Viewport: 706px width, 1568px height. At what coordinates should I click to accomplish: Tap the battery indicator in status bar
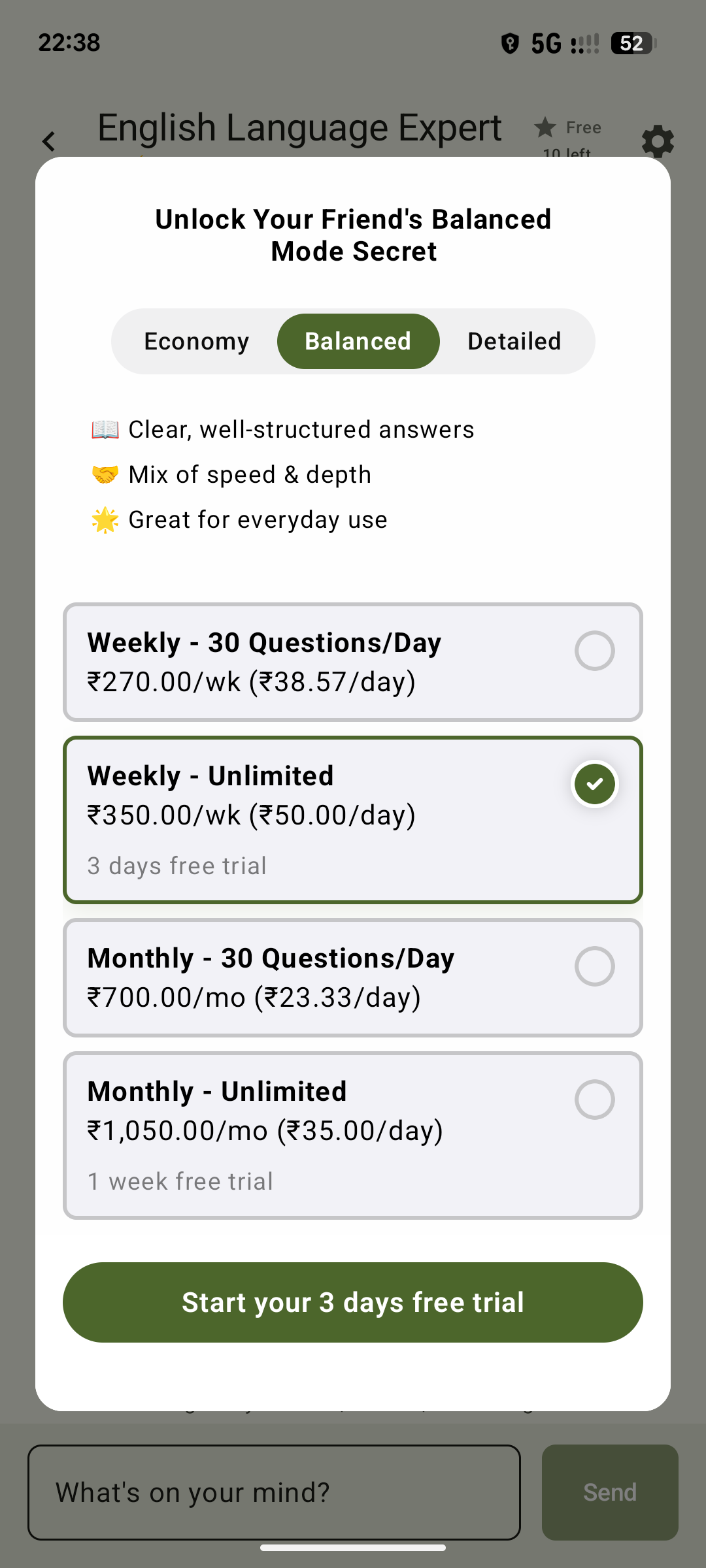point(633,43)
